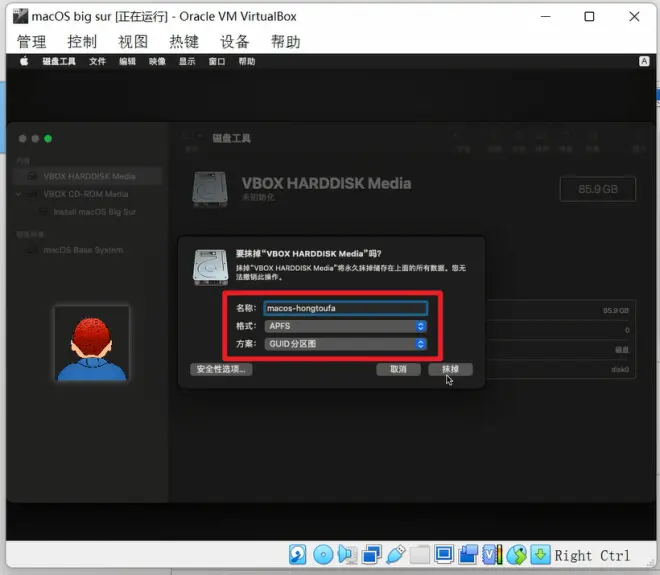
Task: Click the 抹掉 erase button
Action: 450,369
